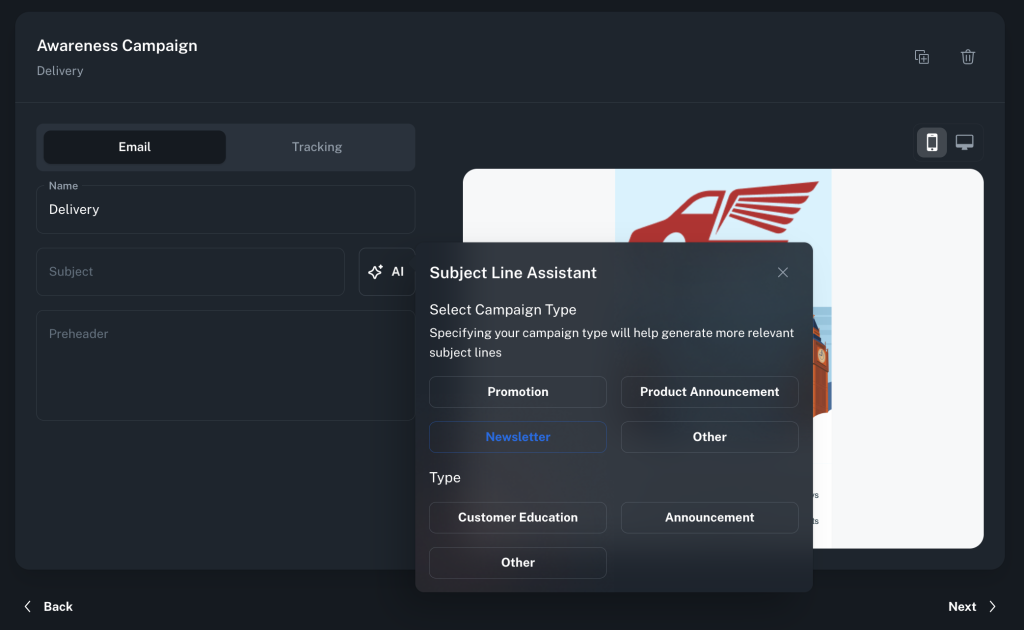The width and height of the screenshot is (1024, 630).
Task: Switch to the Tracking tab
Action: pos(317,147)
